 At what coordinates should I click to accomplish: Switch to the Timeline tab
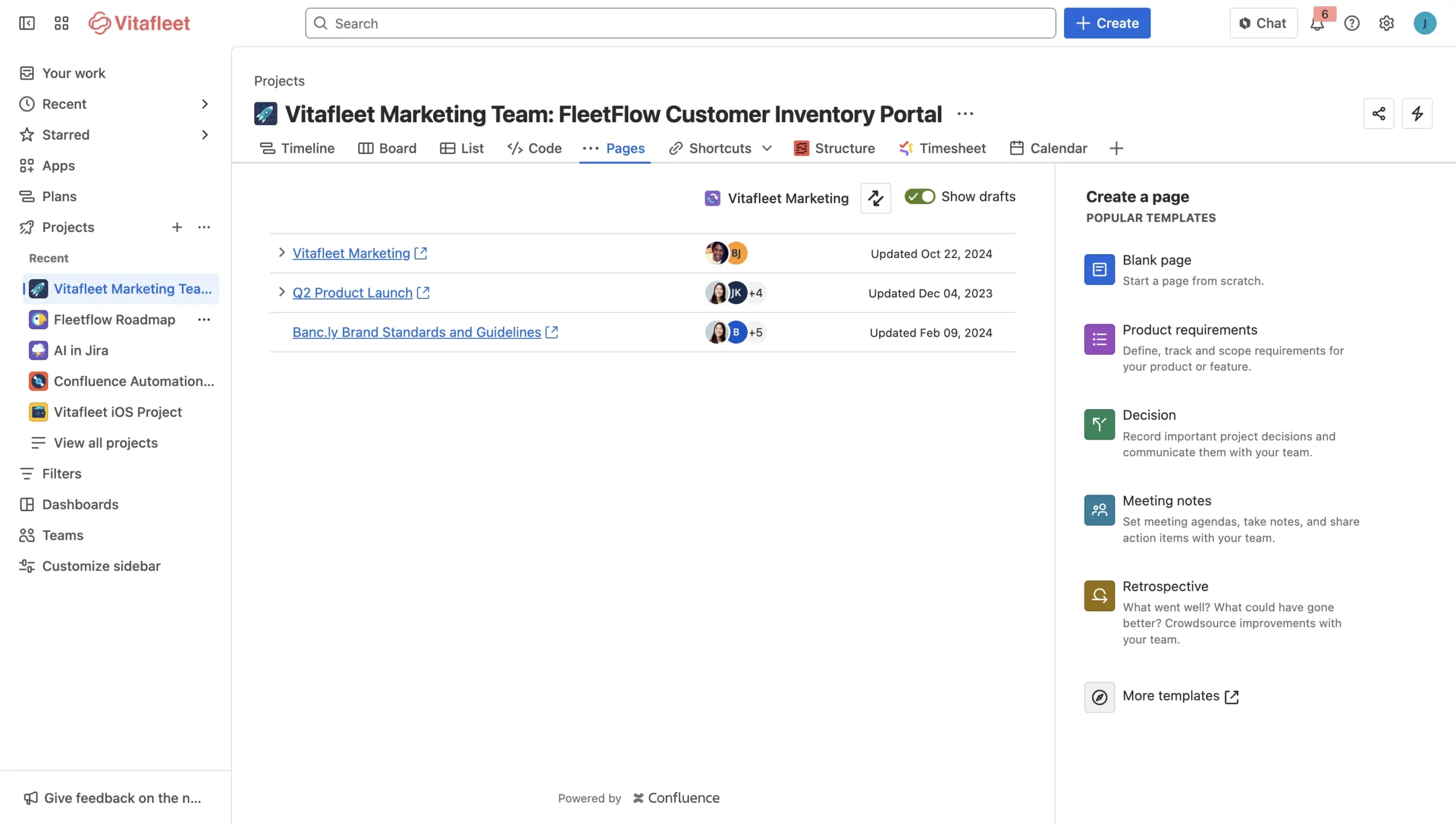click(x=297, y=148)
